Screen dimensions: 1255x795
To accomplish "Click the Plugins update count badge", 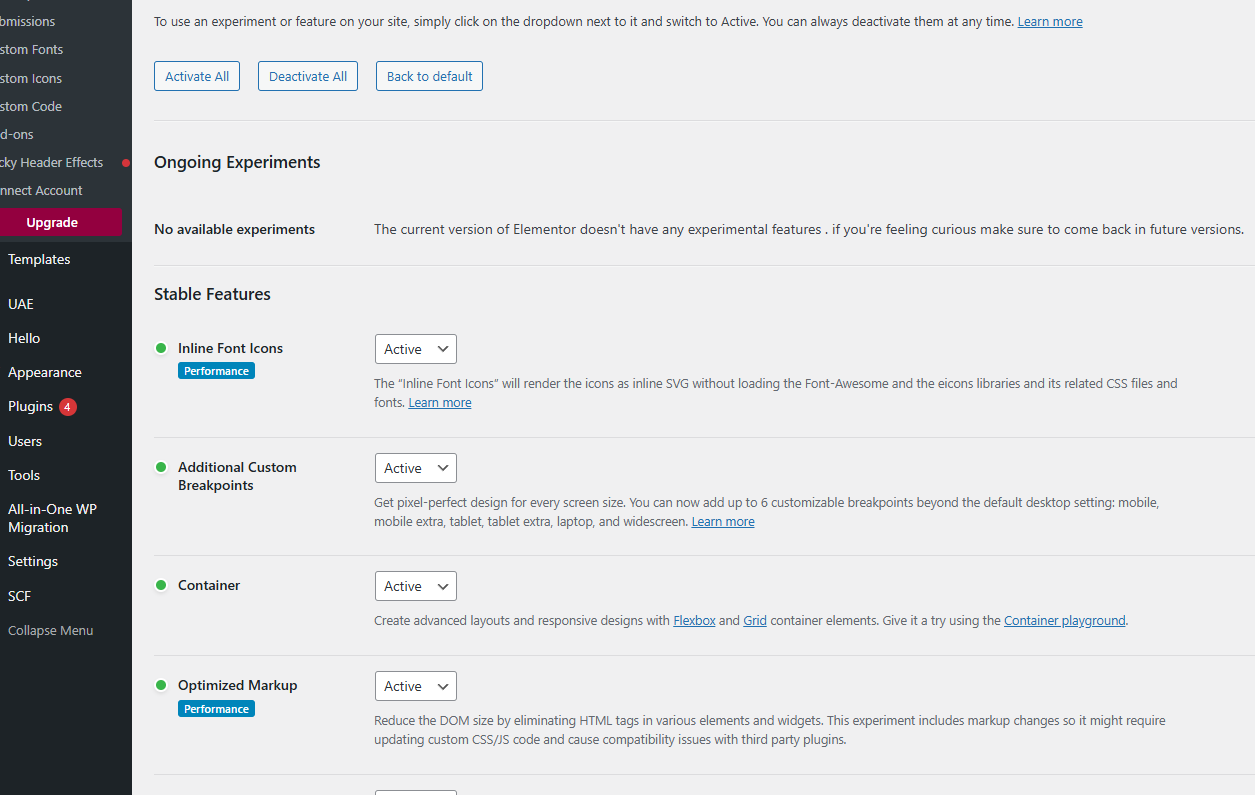I will point(67,407).
